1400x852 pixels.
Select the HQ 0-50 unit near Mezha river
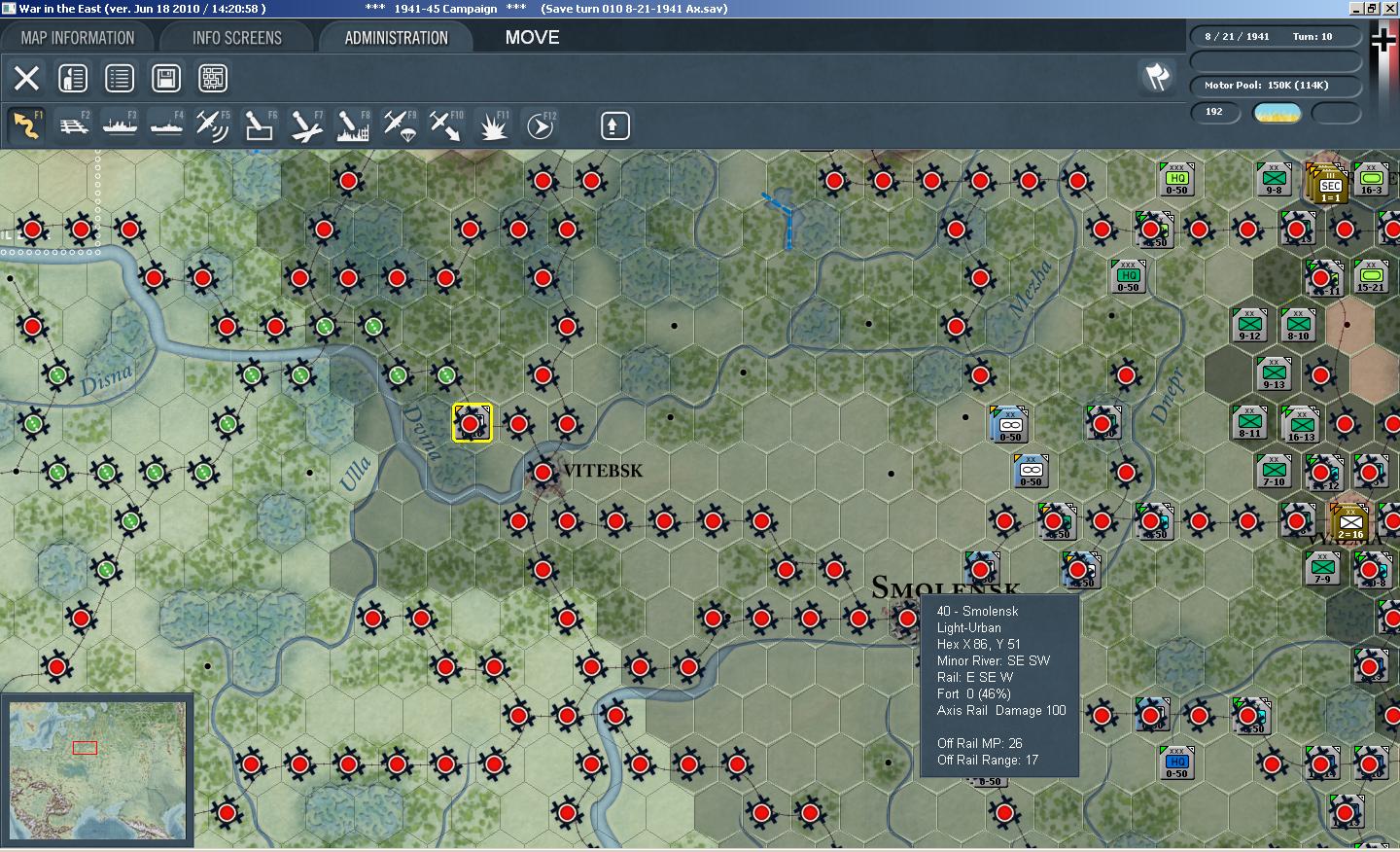tap(1128, 276)
